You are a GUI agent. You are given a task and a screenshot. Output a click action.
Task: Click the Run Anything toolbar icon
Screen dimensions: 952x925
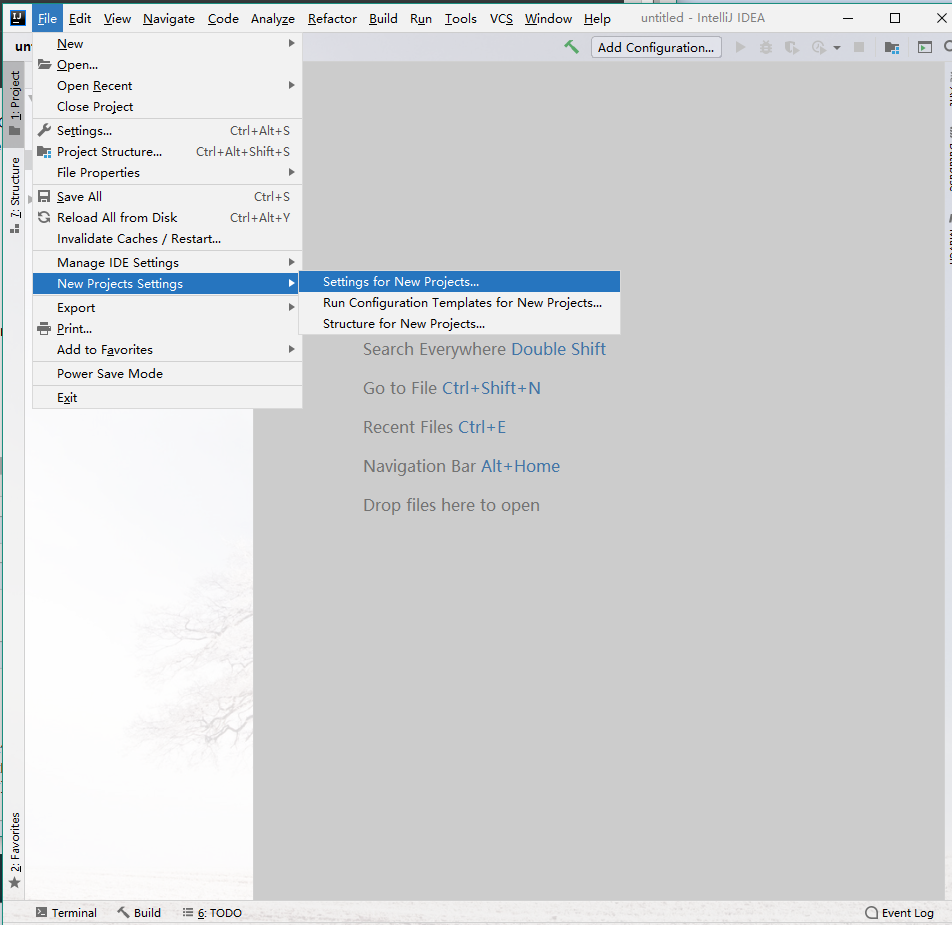click(x=925, y=47)
